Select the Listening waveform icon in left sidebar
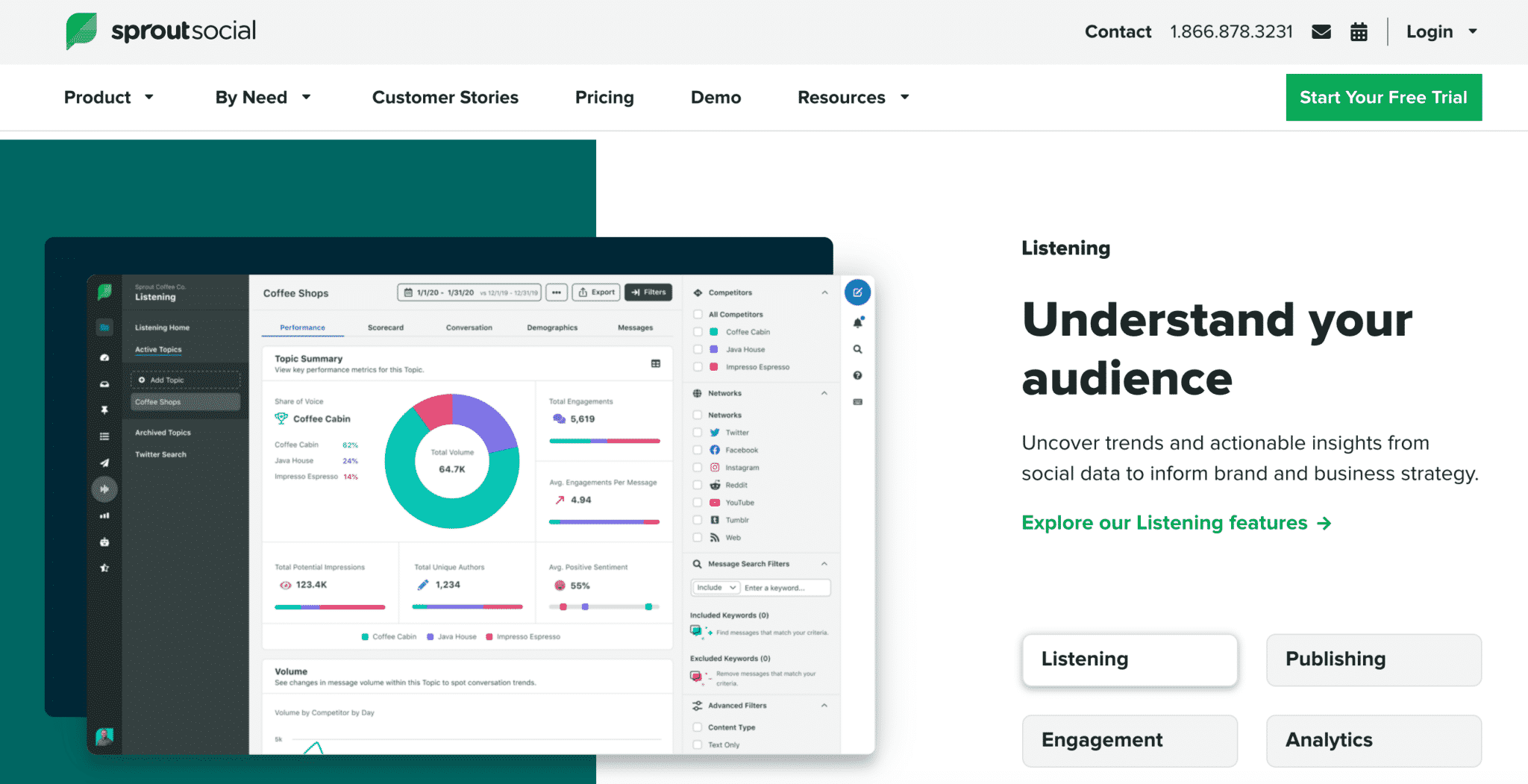The height and width of the screenshot is (784, 1528). 104,489
